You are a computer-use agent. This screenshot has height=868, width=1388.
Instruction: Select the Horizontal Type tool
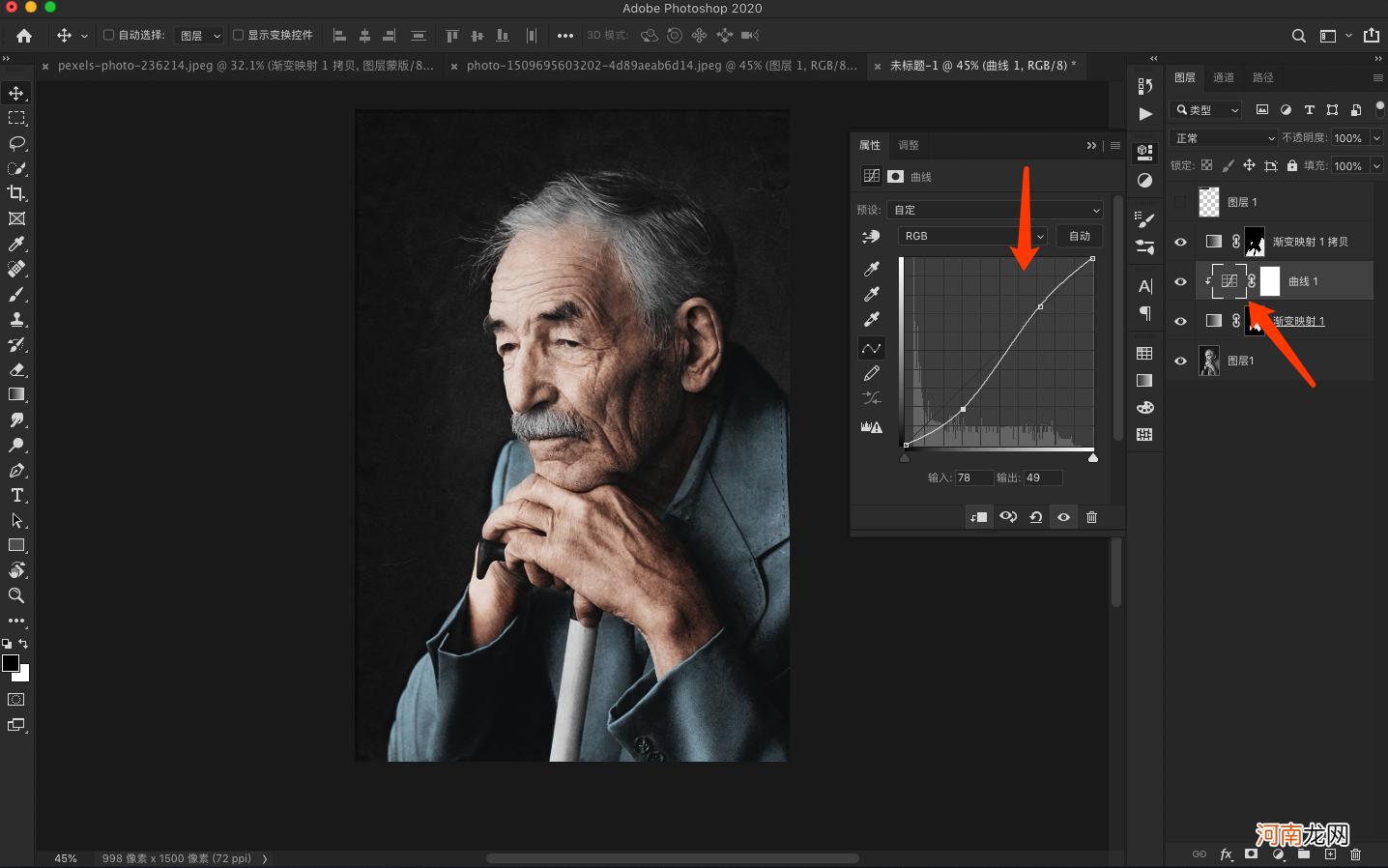click(x=16, y=495)
